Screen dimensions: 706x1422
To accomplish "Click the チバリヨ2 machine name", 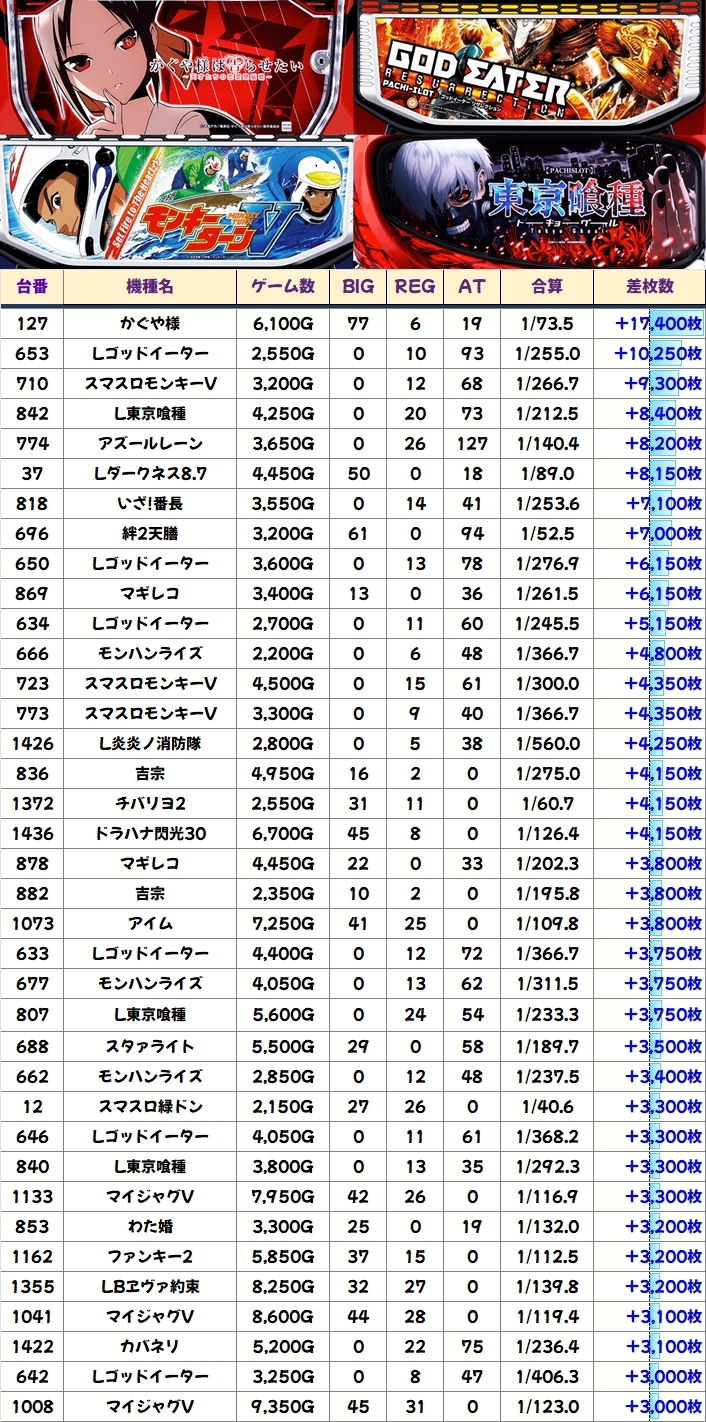I will (x=150, y=804).
